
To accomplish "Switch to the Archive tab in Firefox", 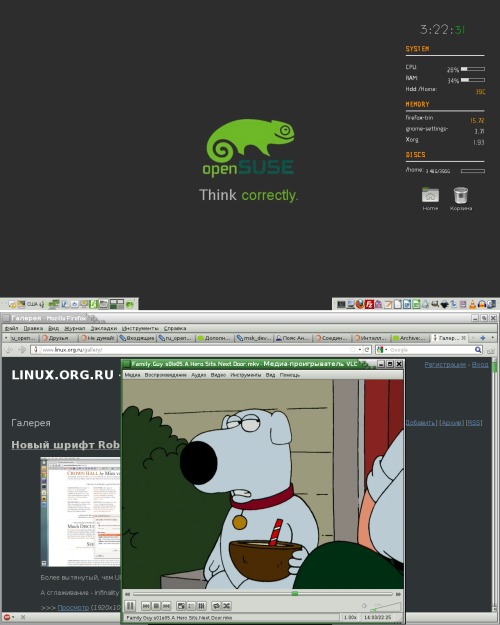I will [x=409, y=338].
